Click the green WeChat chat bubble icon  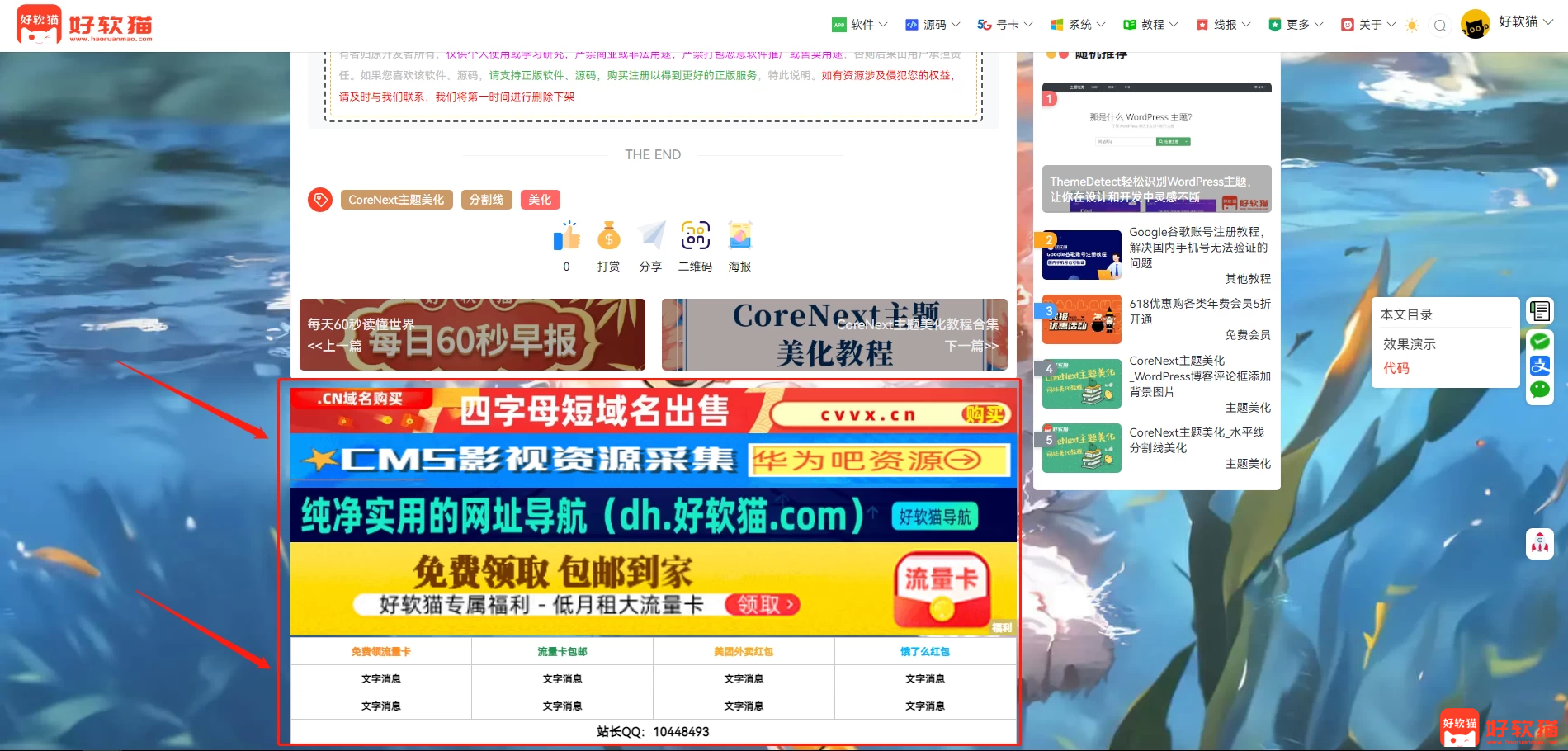(1540, 390)
